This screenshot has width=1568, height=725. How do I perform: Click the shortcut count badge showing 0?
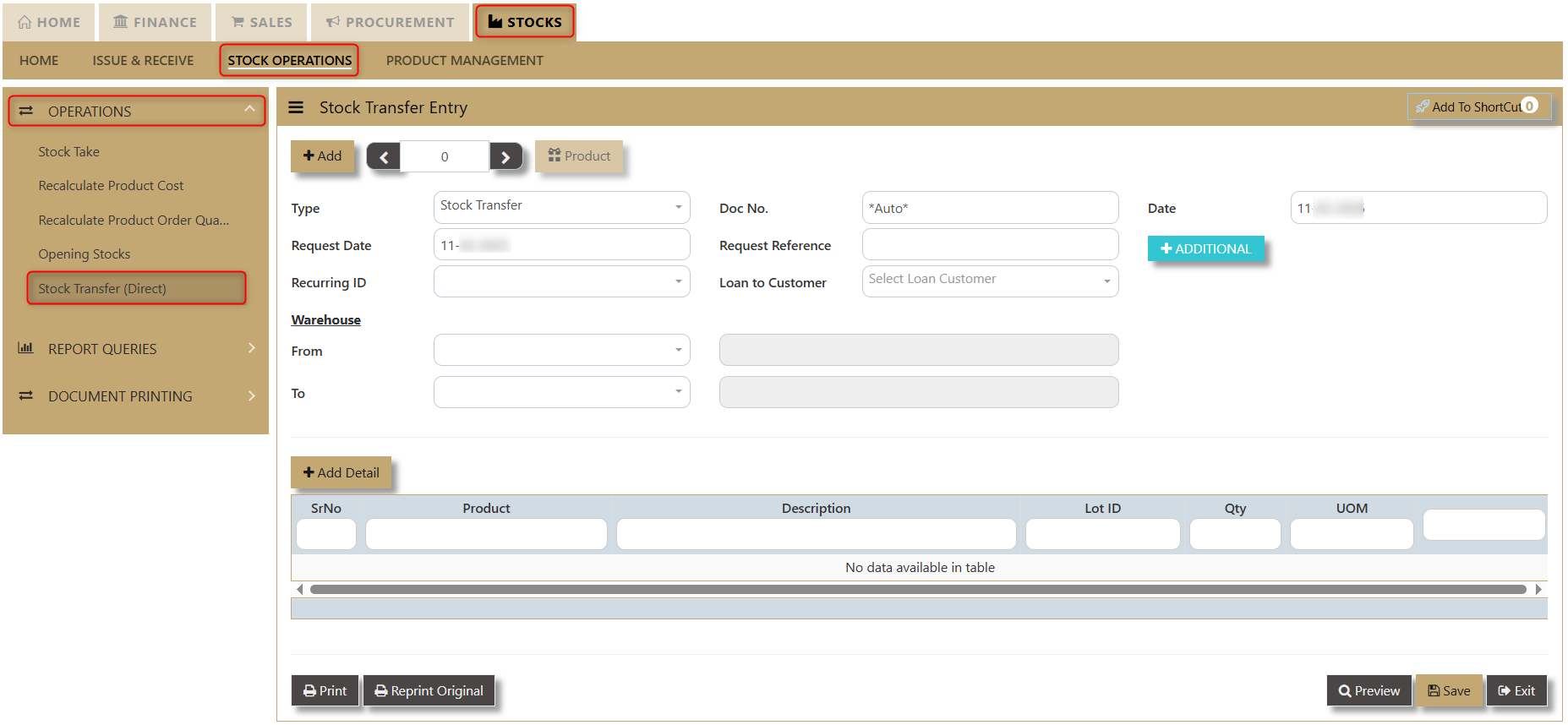[x=1529, y=106]
